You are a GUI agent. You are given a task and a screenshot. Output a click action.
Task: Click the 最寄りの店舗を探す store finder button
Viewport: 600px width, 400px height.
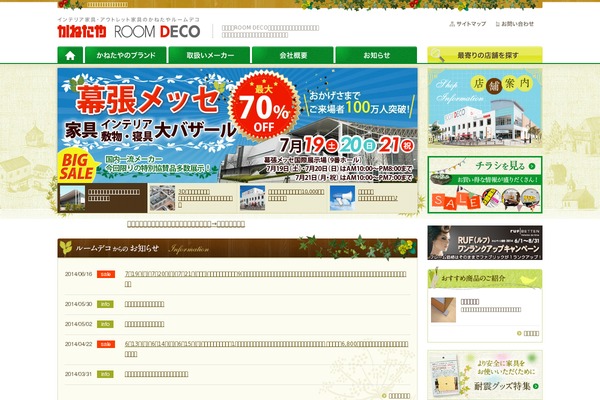click(x=485, y=55)
